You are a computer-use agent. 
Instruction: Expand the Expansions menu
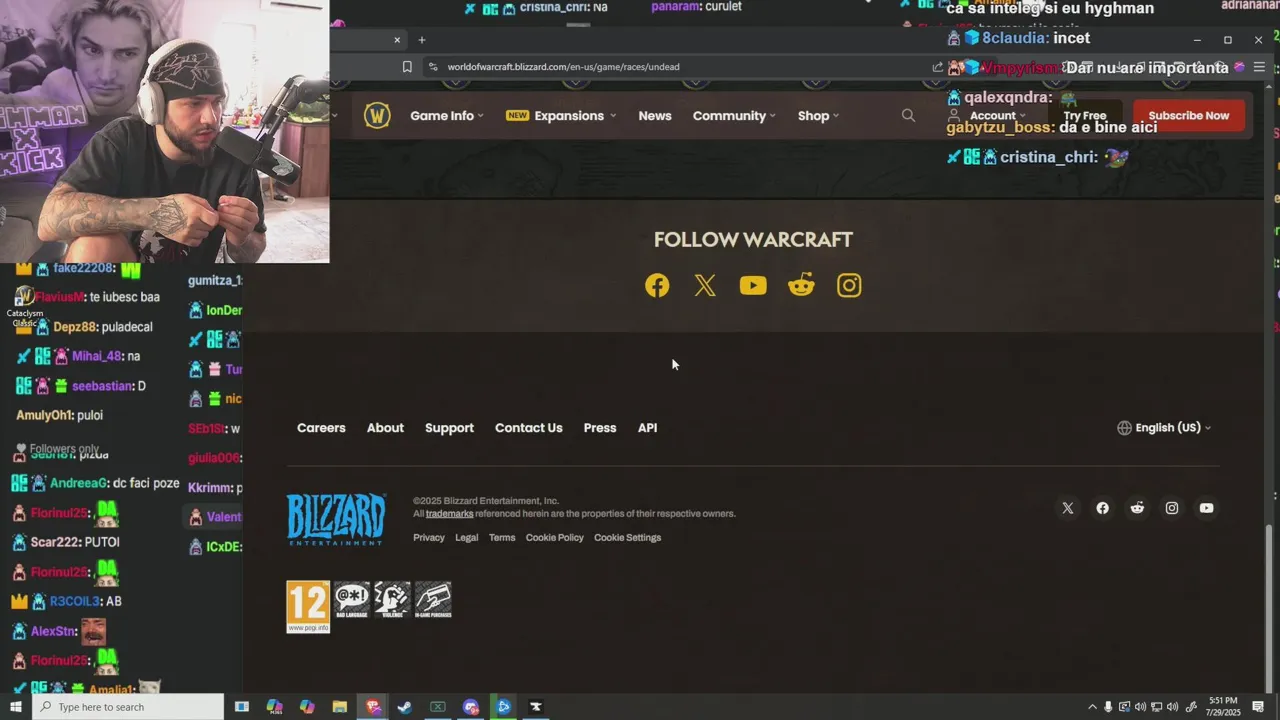pyautogui.click(x=560, y=116)
